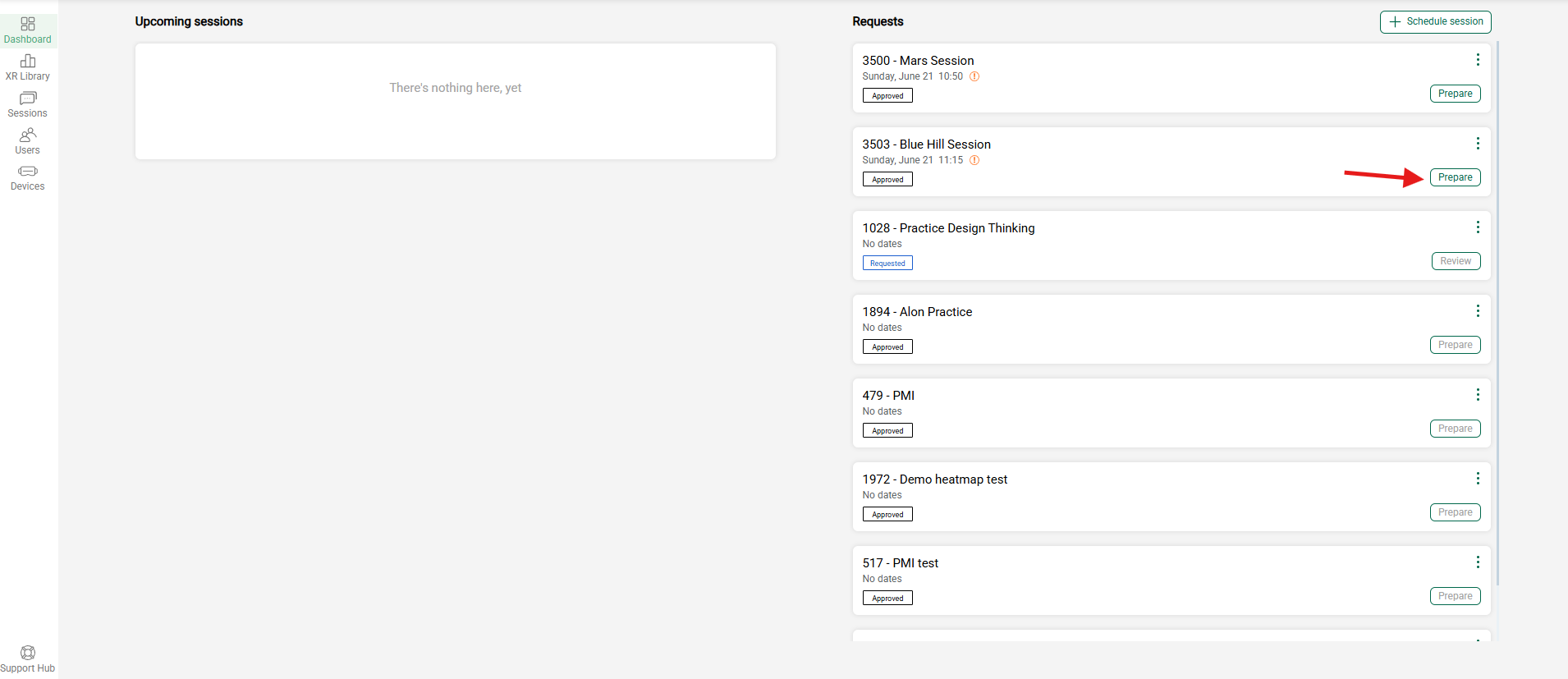
Task: Click Review for Practice Design Thinking
Action: click(1456, 261)
